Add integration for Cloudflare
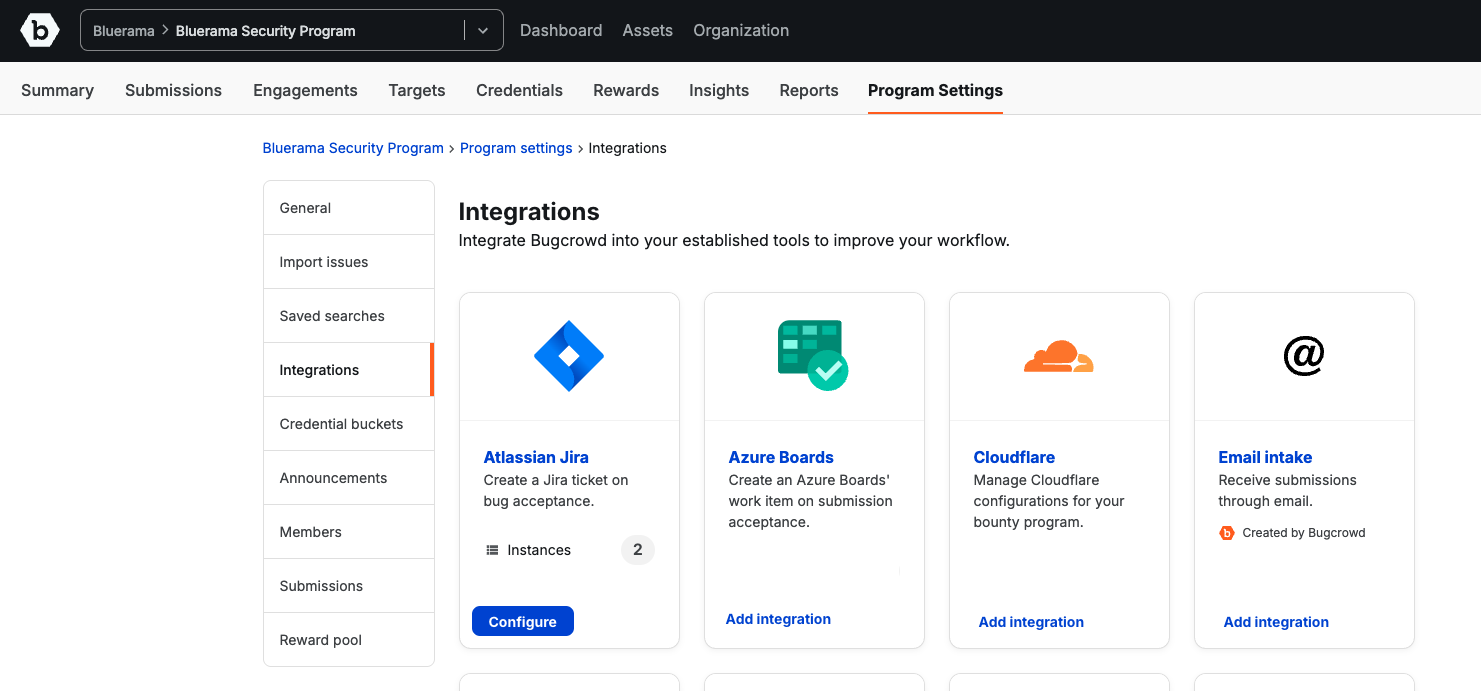This screenshot has width=1481, height=691. (x=1031, y=622)
